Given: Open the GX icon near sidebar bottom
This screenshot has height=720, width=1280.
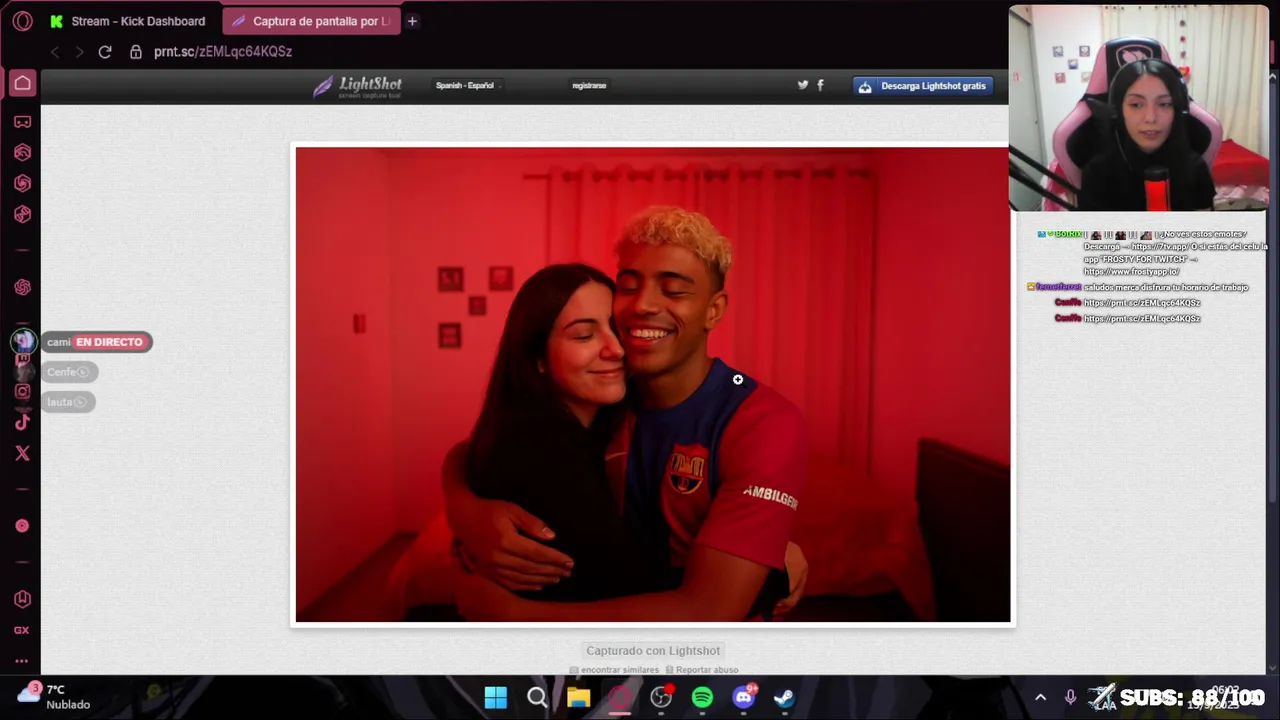Looking at the screenshot, I should click(x=22, y=630).
